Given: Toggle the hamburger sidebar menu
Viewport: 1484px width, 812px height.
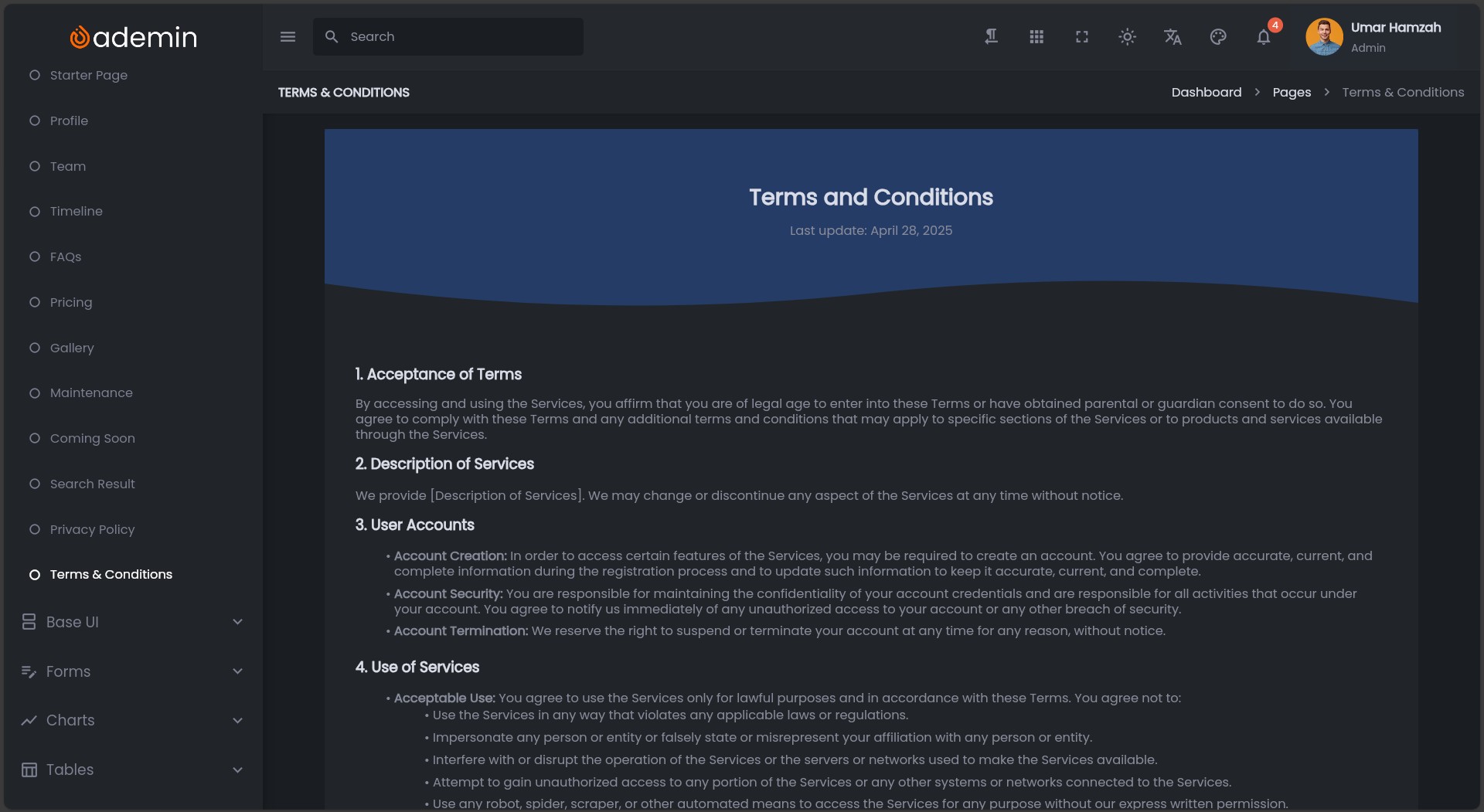Looking at the screenshot, I should pos(288,36).
